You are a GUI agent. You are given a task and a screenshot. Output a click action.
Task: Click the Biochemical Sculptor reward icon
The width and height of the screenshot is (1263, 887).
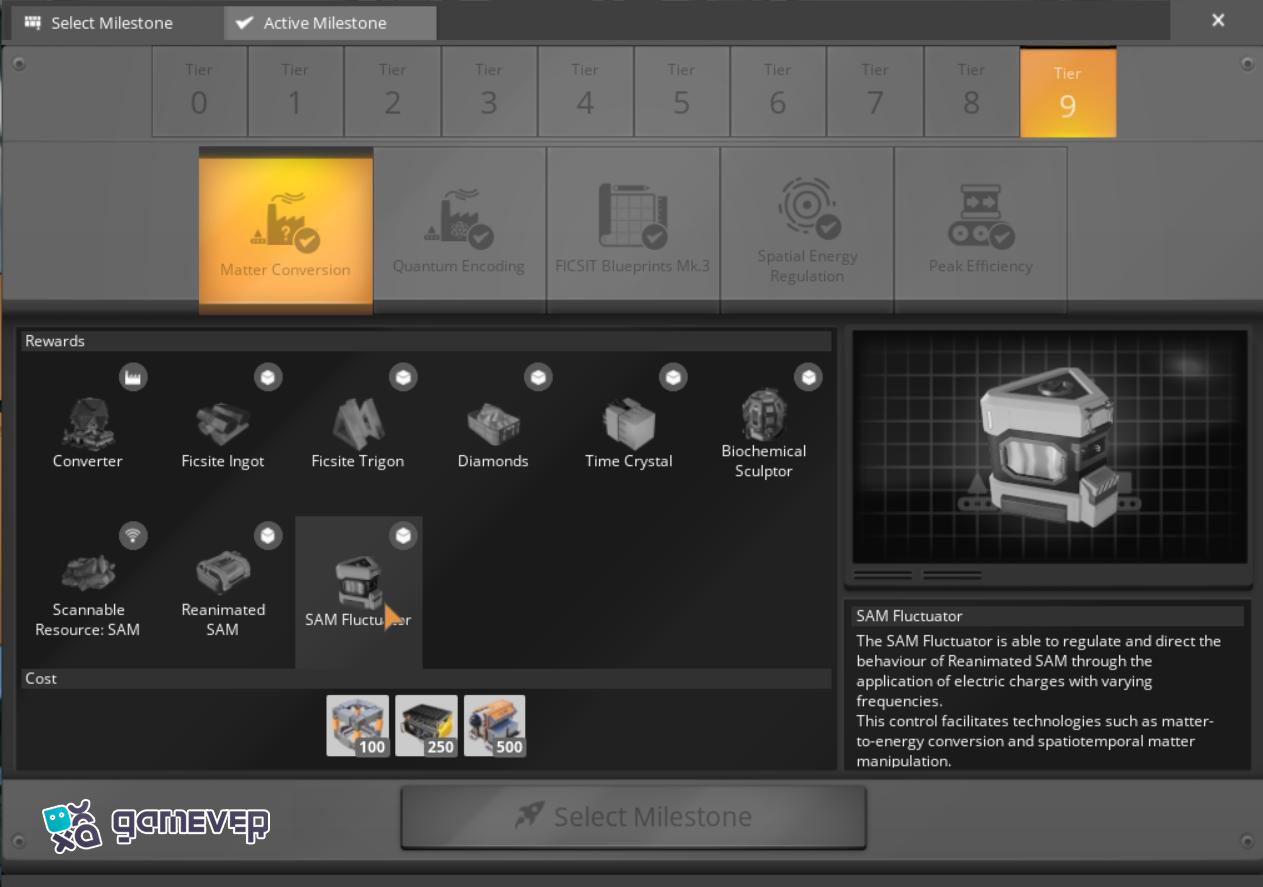click(764, 414)
